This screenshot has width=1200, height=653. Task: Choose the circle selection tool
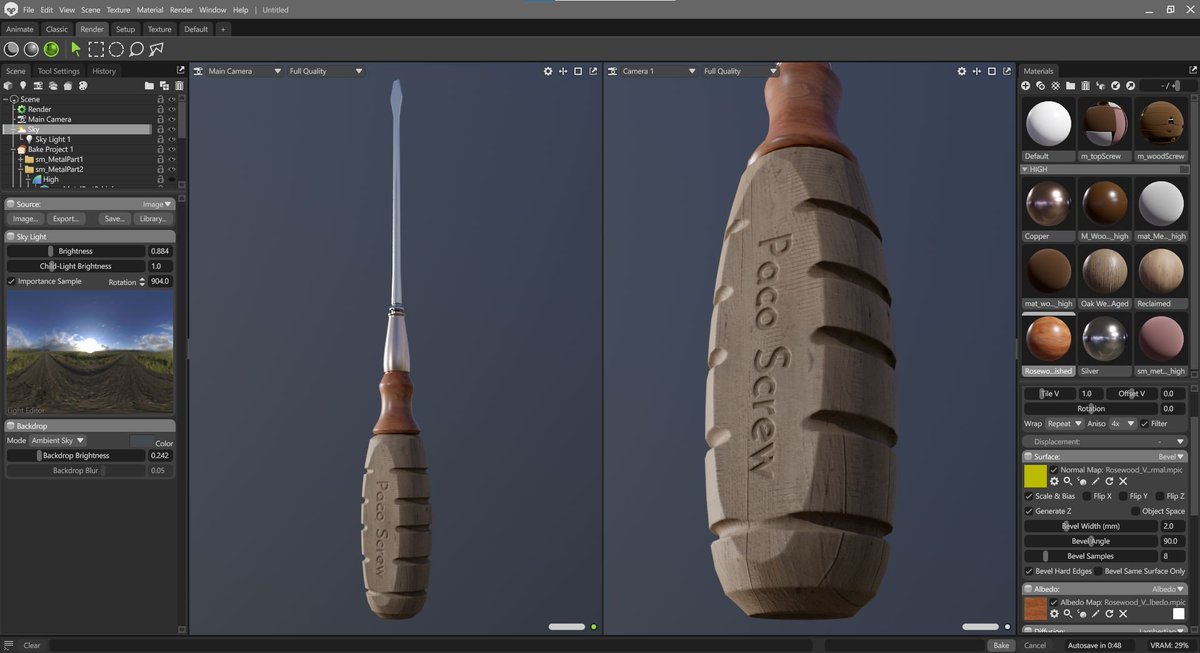click(116, 49)
